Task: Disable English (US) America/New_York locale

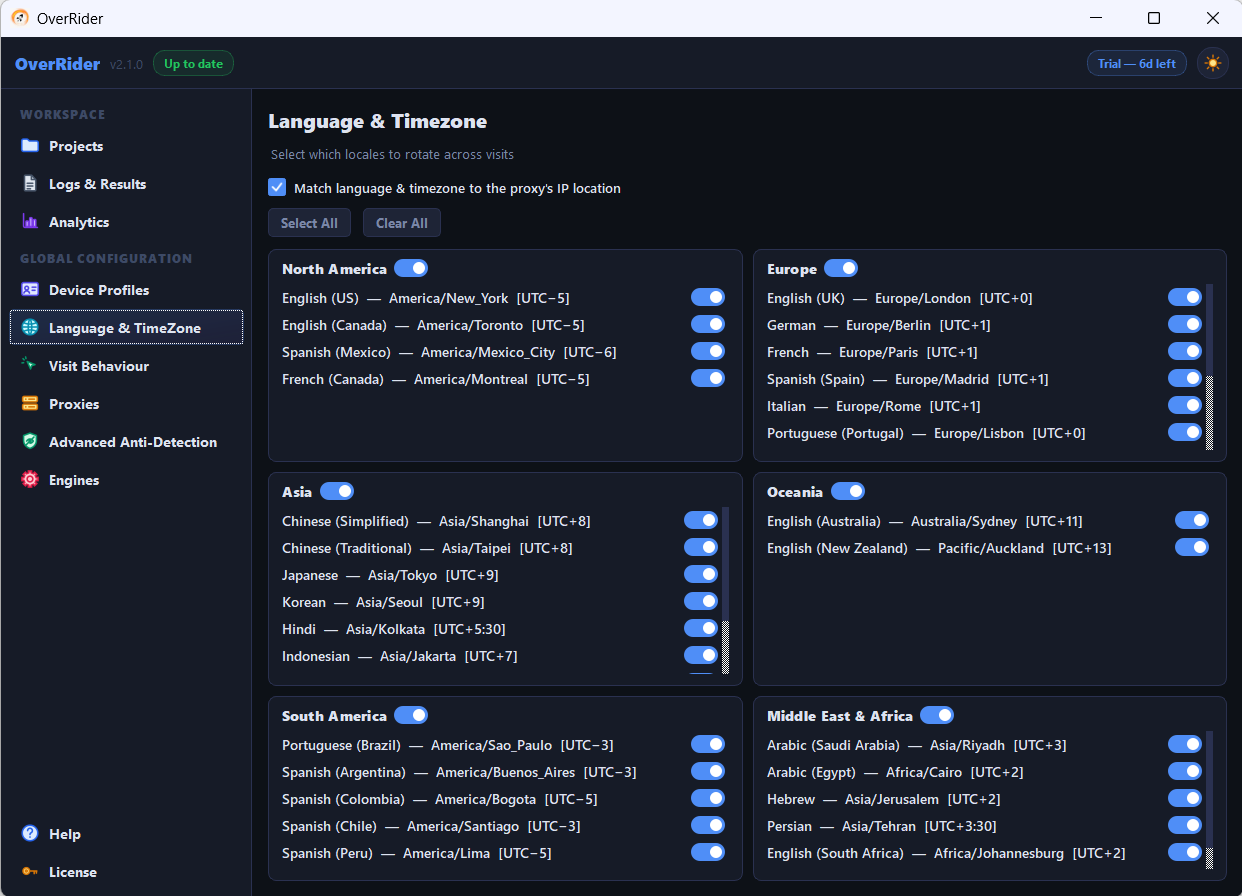Action: point(708,297)
